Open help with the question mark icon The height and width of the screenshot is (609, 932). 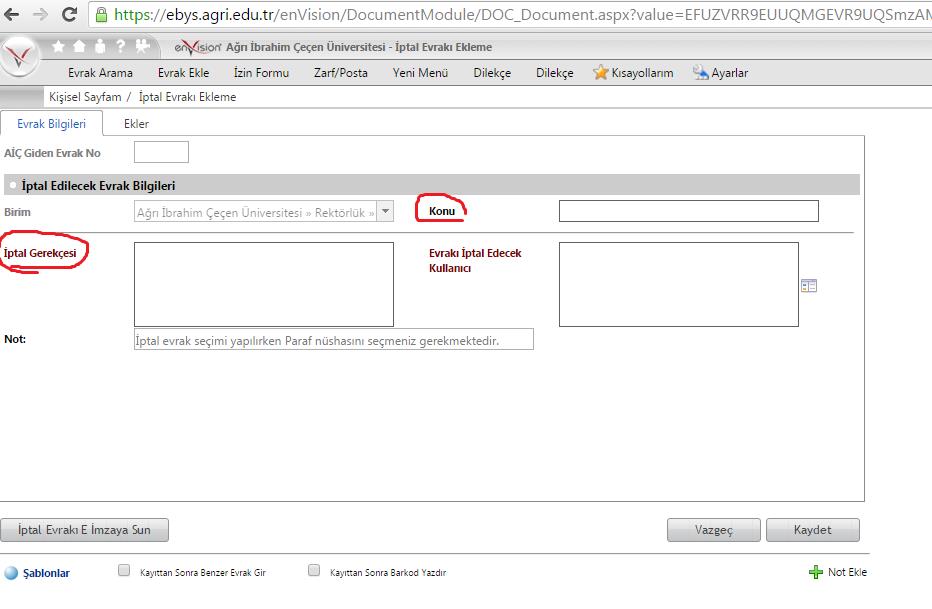tap(120, 46)
